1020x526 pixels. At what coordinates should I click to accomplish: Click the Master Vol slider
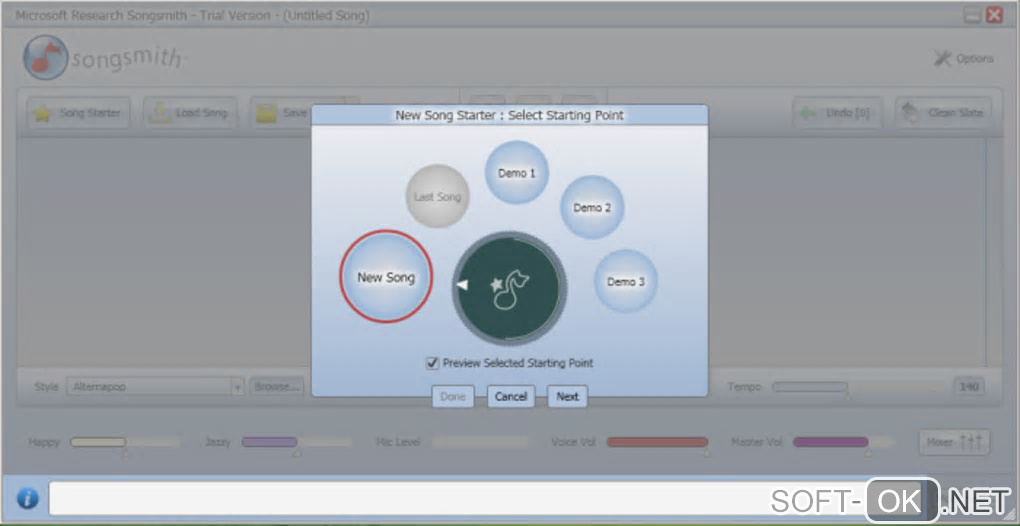coord(844,443)
